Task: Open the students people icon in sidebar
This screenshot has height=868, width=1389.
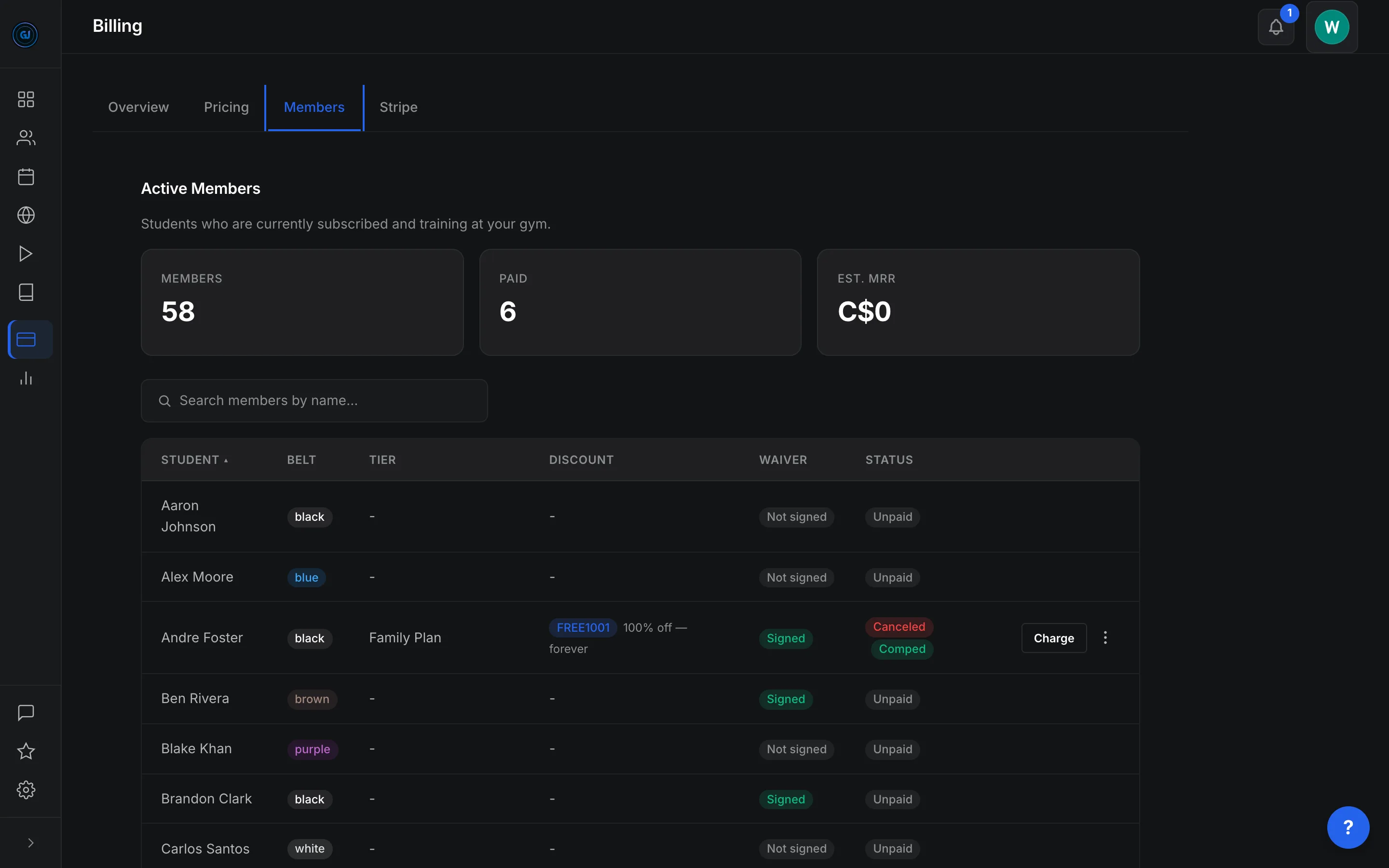Action: point(26,138)
